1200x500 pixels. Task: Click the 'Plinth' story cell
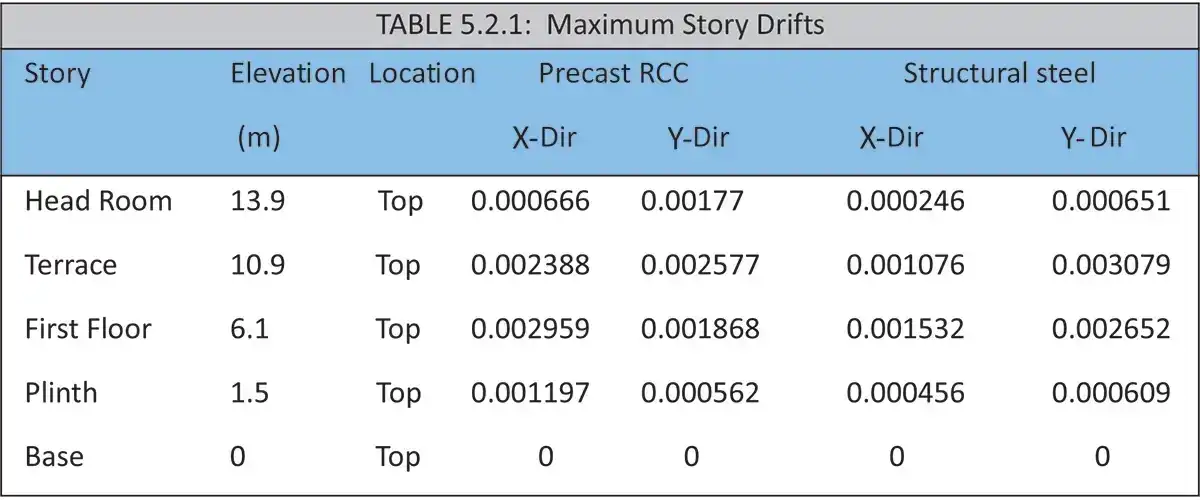point(61,393)
